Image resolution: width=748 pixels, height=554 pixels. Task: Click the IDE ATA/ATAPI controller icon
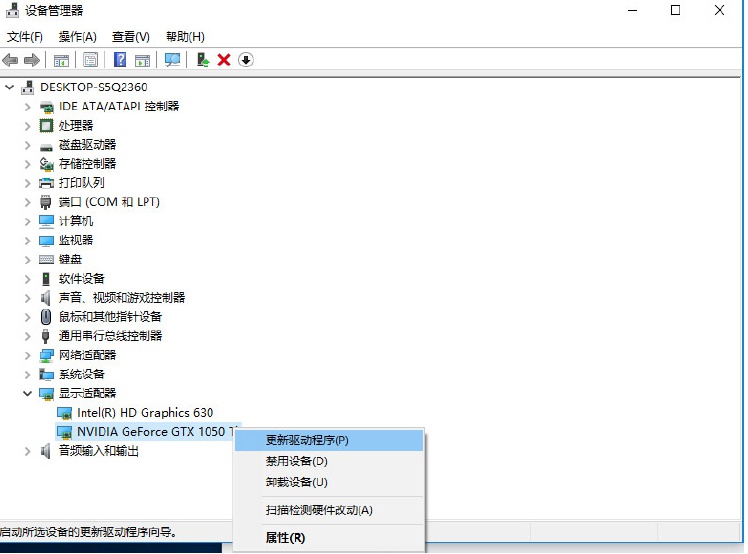(46, 107)
